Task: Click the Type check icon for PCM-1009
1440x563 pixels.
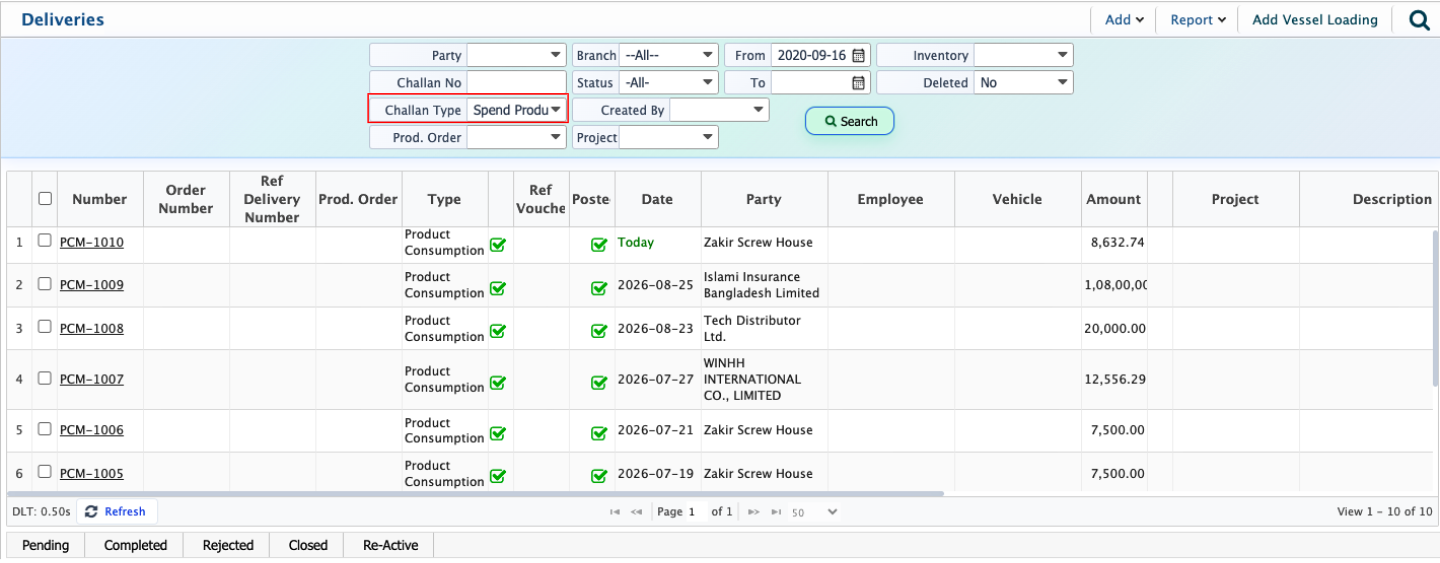Action: click(x=497, y=288)
